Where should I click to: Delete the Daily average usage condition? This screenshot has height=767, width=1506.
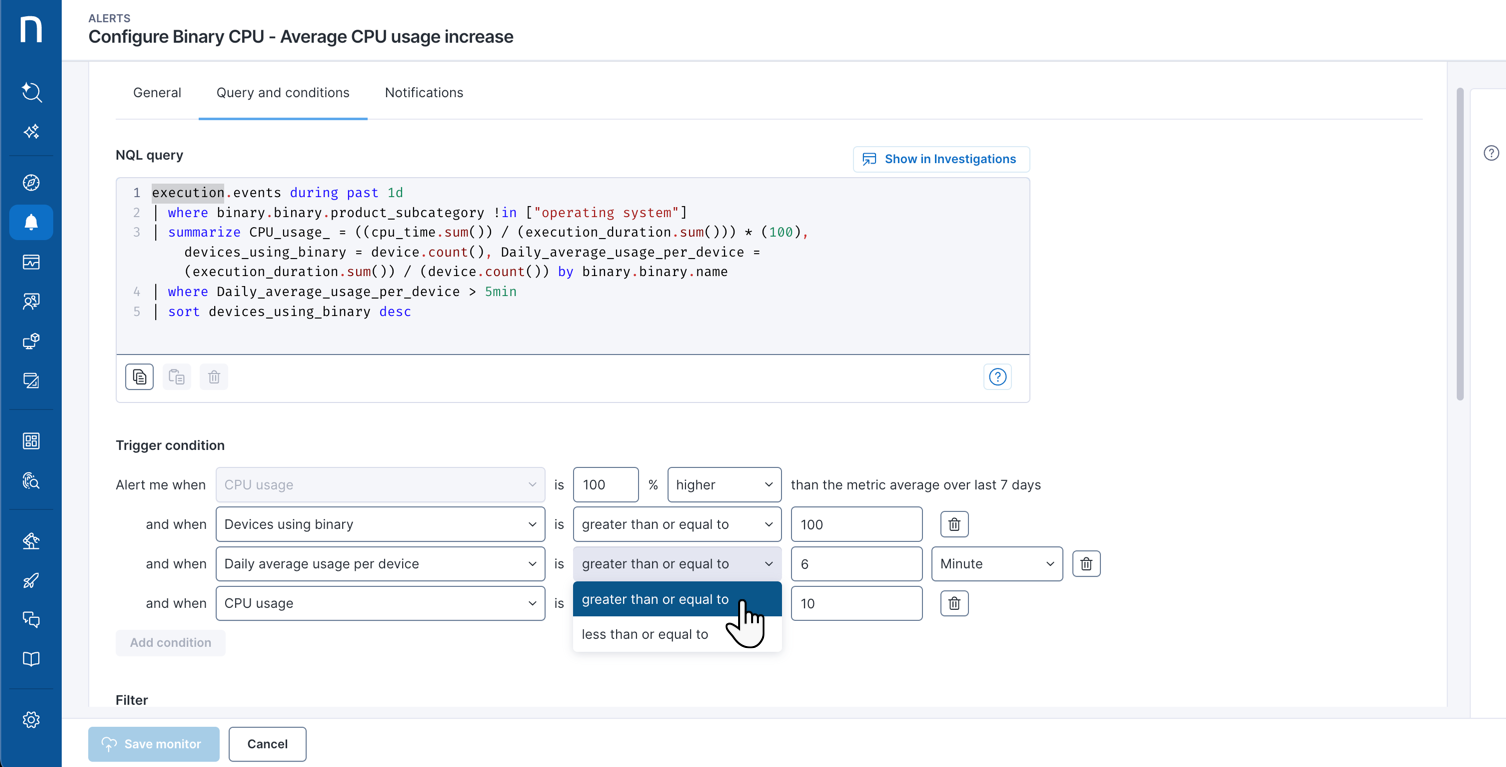(1086, 564)
